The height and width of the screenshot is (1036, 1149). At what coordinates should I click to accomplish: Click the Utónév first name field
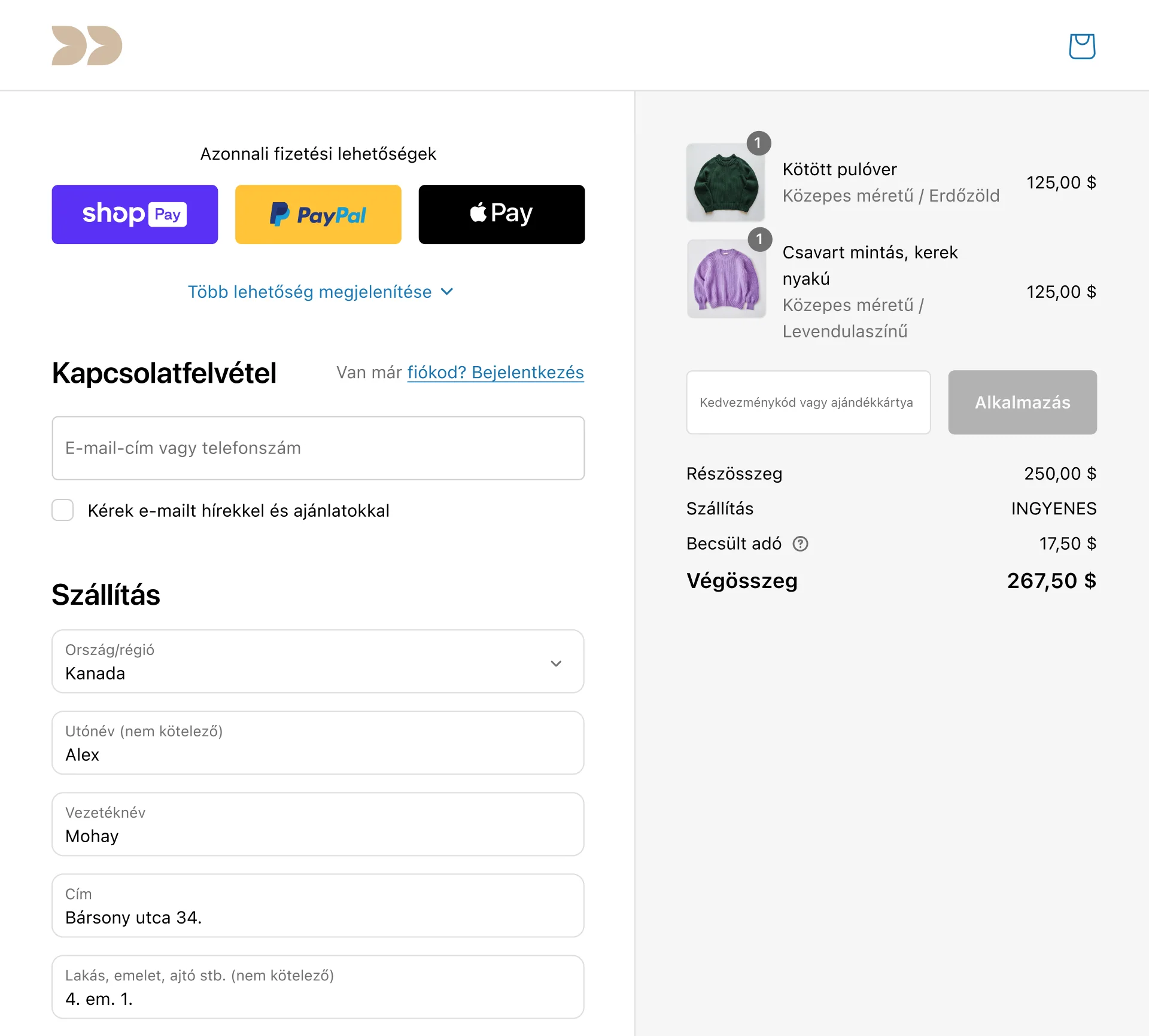click(x=318, y=743)
